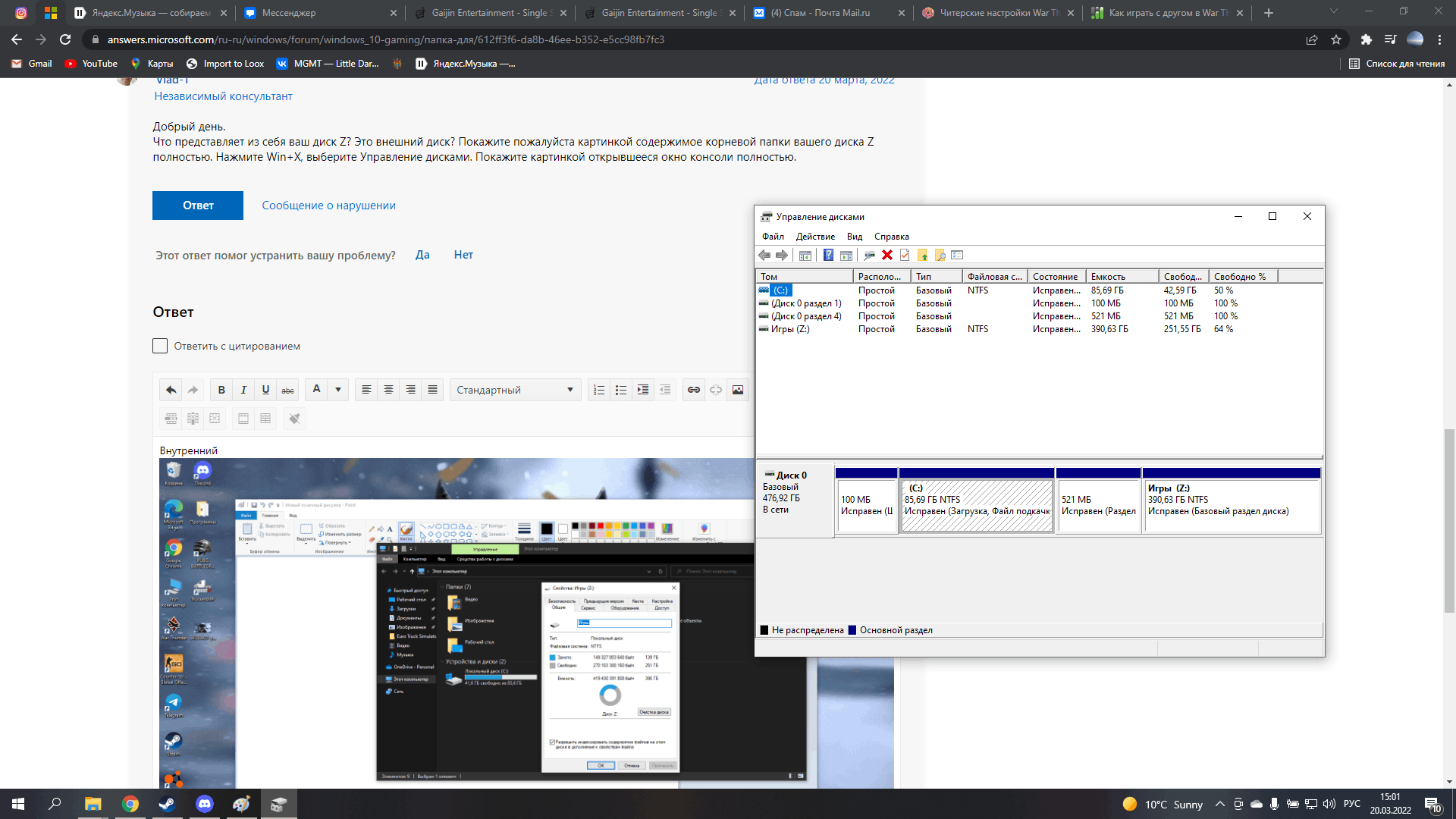Apply numbered list formatting

(x=599, y=390)
